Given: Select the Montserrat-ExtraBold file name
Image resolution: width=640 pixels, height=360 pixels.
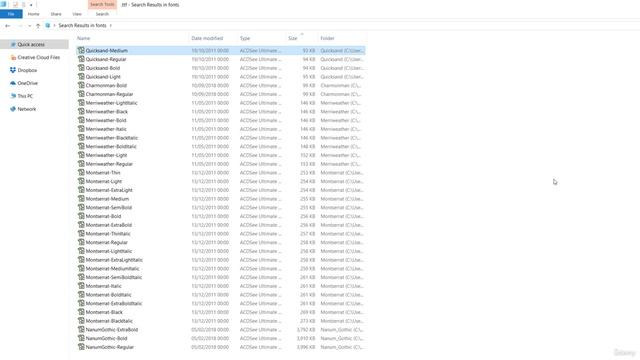Looking at the screenshot, I should pos(109,225).
